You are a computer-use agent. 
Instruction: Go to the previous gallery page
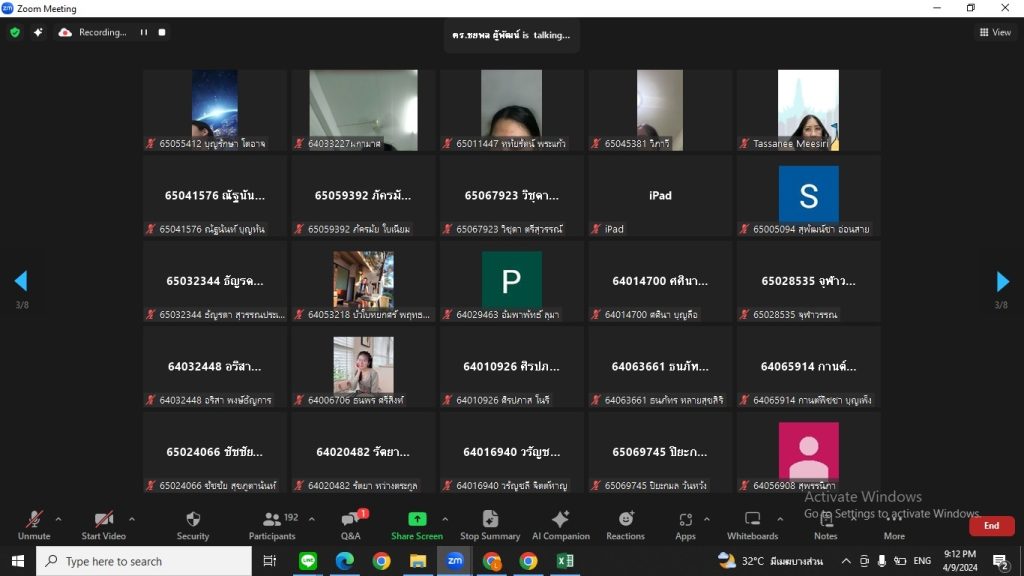pos(21,281)
